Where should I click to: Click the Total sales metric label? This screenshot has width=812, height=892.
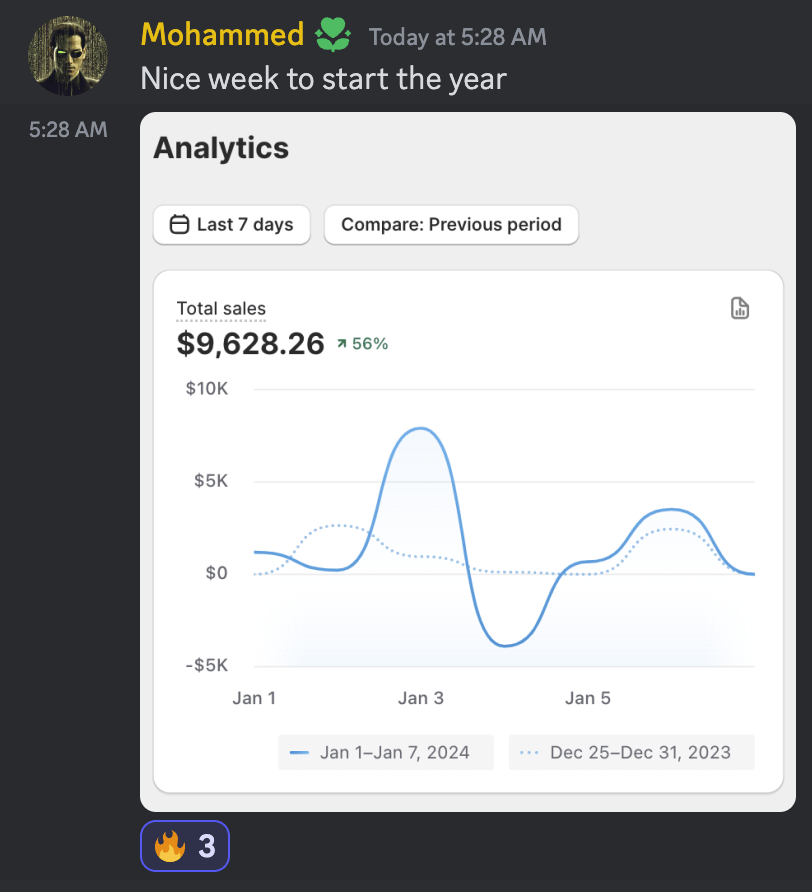(x=221, y=308)
